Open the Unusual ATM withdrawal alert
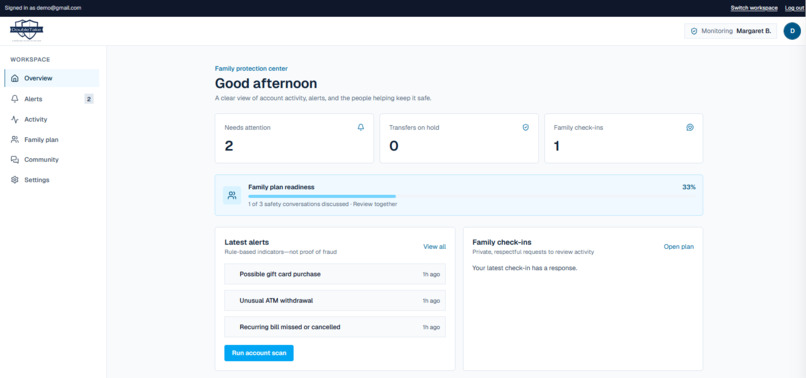The image size is (806, 378). click(x=335, y=300)
